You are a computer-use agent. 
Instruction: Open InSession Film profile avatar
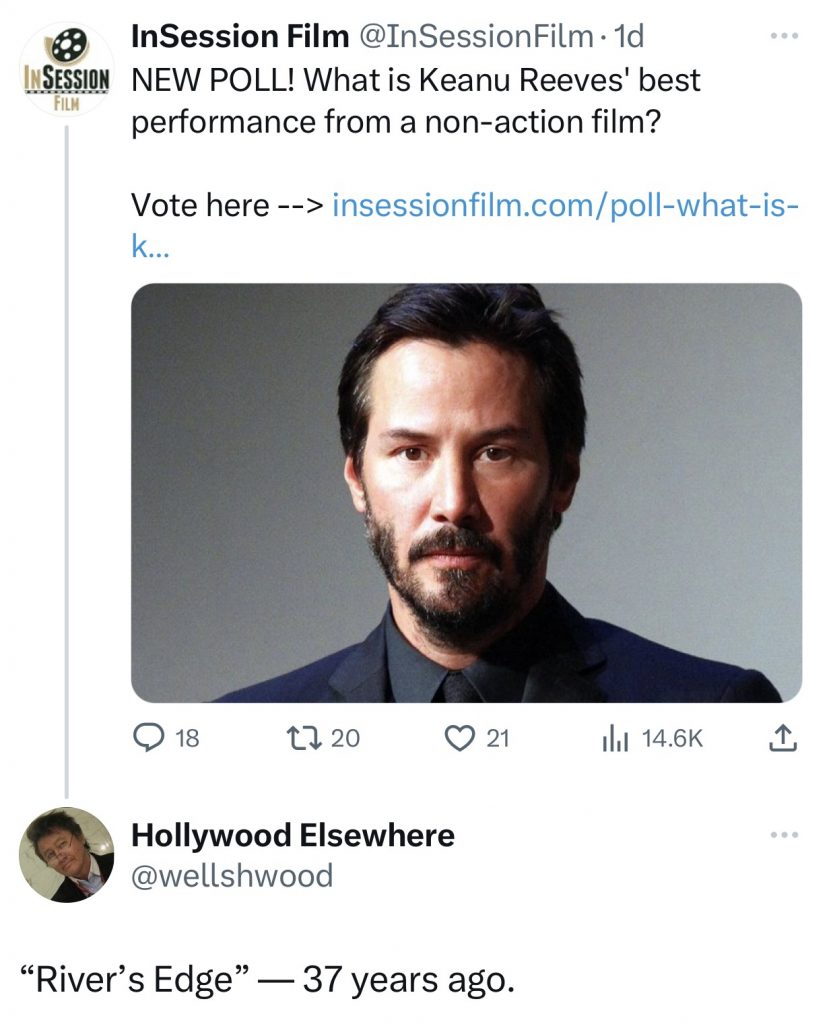66,70
